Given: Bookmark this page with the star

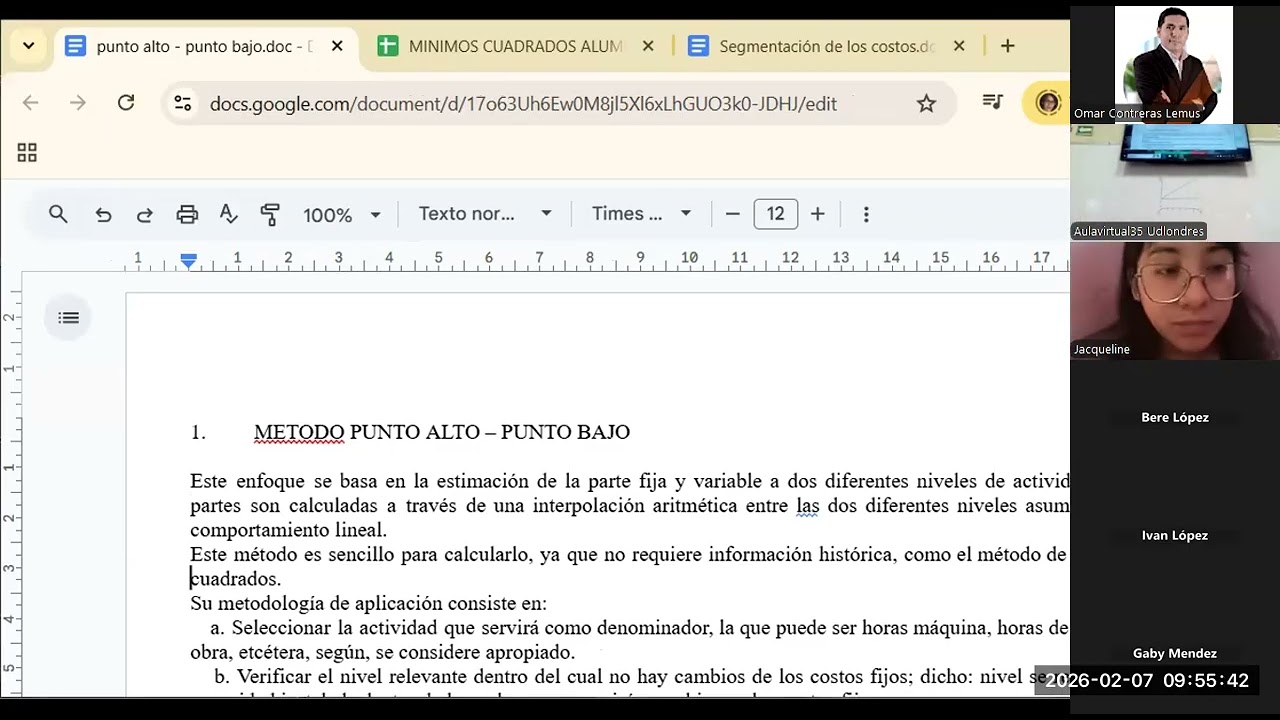Looking at the screenshot, I should [x=926, y=103].
